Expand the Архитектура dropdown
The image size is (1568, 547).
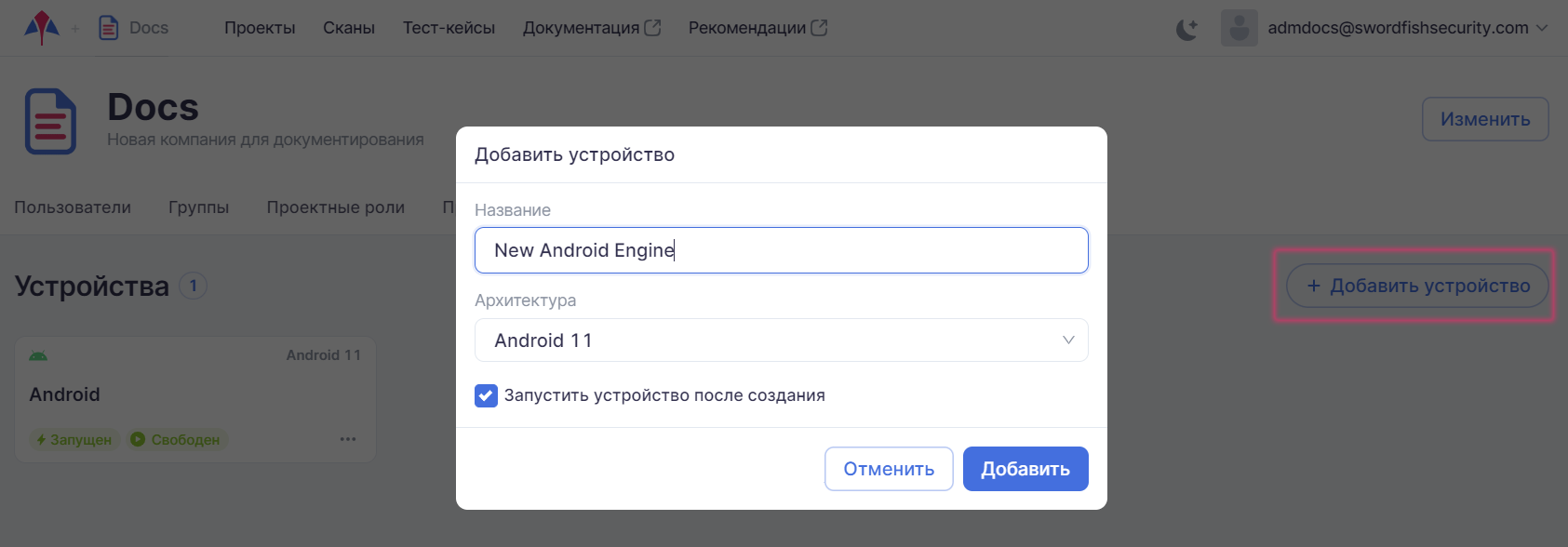click(781, 340)
